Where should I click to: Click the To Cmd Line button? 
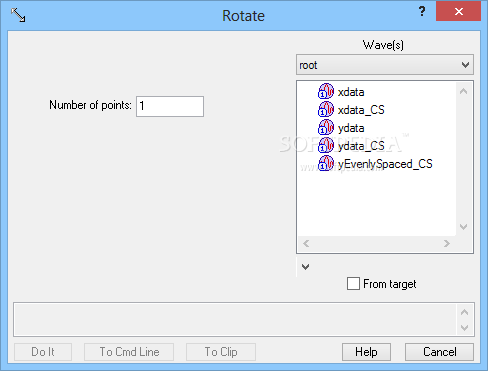pyautogui.click(x=129, y=352)
